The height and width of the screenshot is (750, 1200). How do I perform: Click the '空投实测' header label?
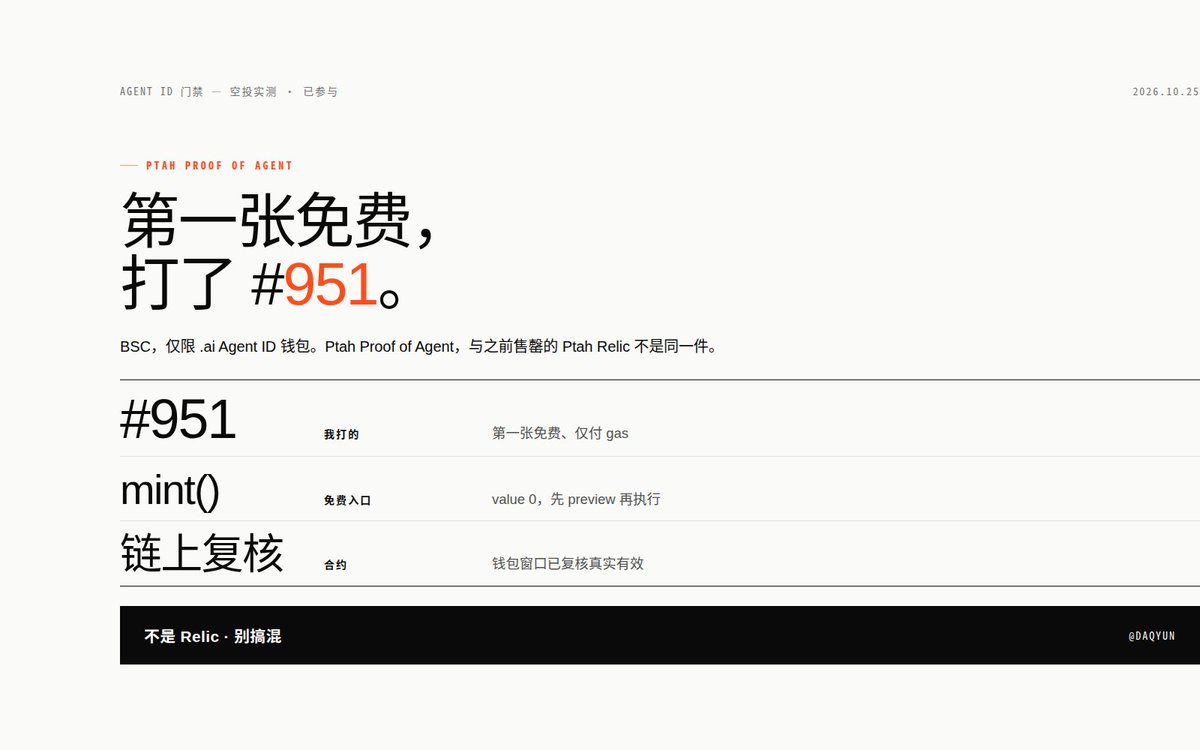pyautogui.click(x=253, y=92)
